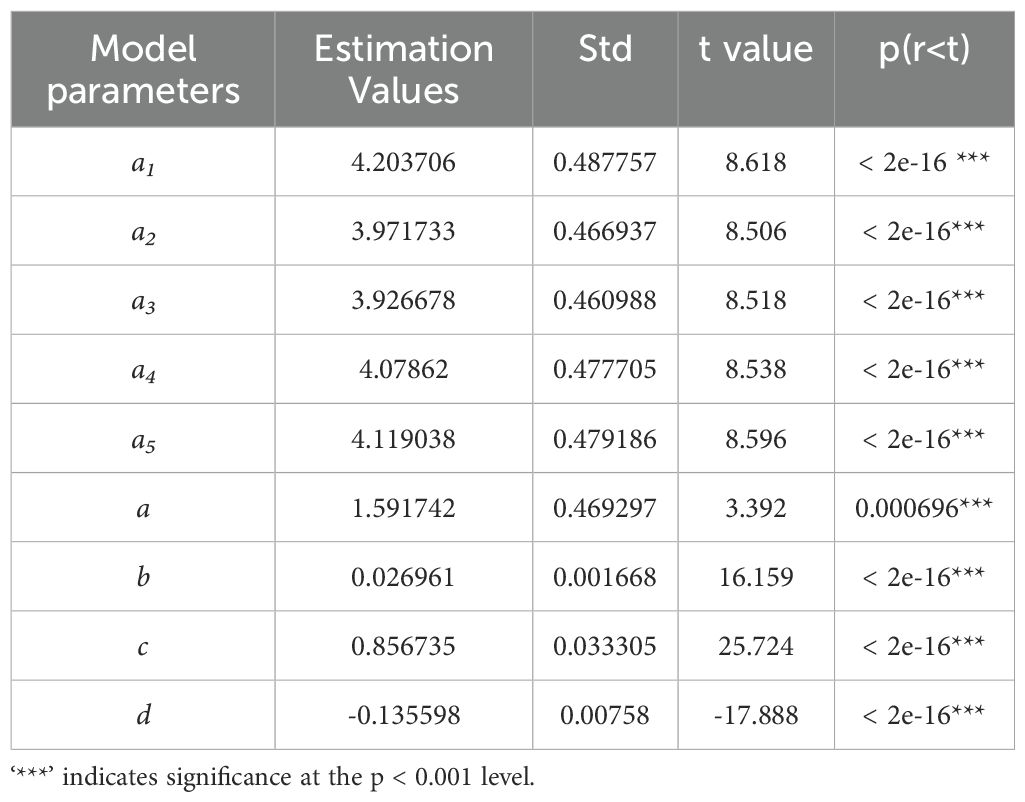Click the t value 16.159

[x=756, y=577]
